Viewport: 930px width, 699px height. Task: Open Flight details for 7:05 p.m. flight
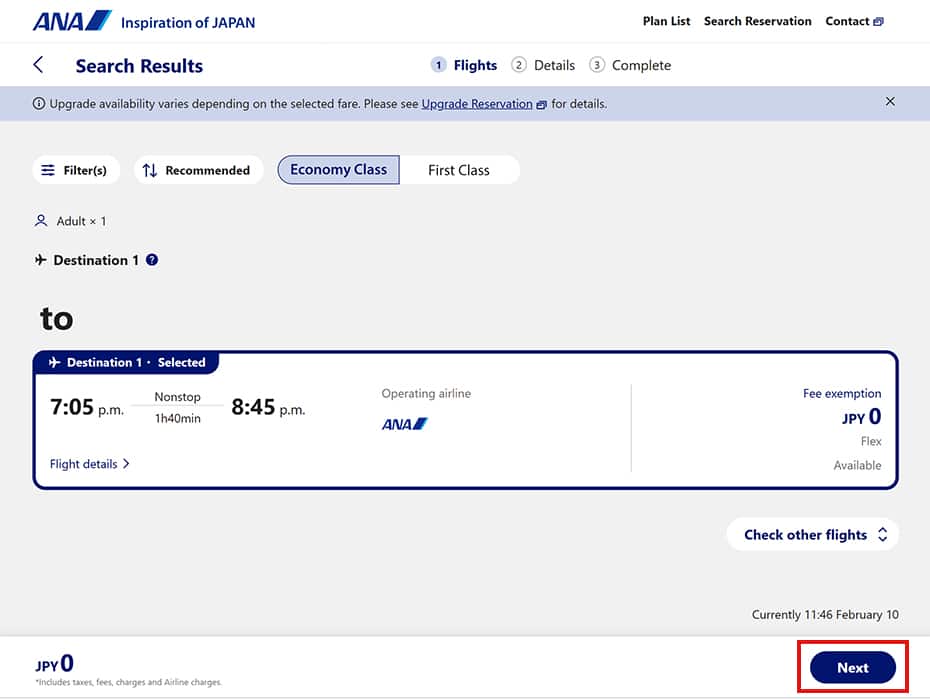(x=90, y=464)
